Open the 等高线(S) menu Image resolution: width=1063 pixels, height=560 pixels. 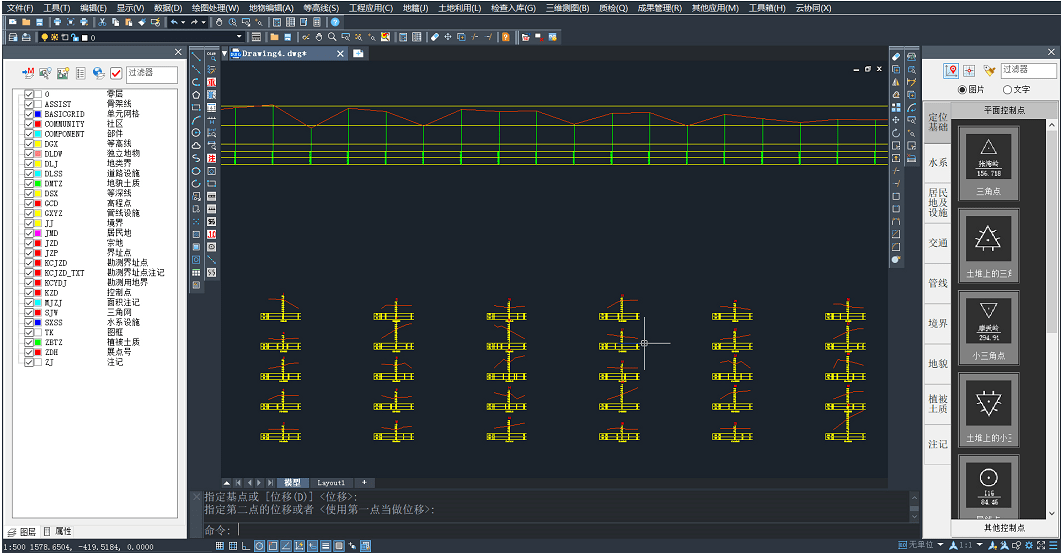pos(320,8)
